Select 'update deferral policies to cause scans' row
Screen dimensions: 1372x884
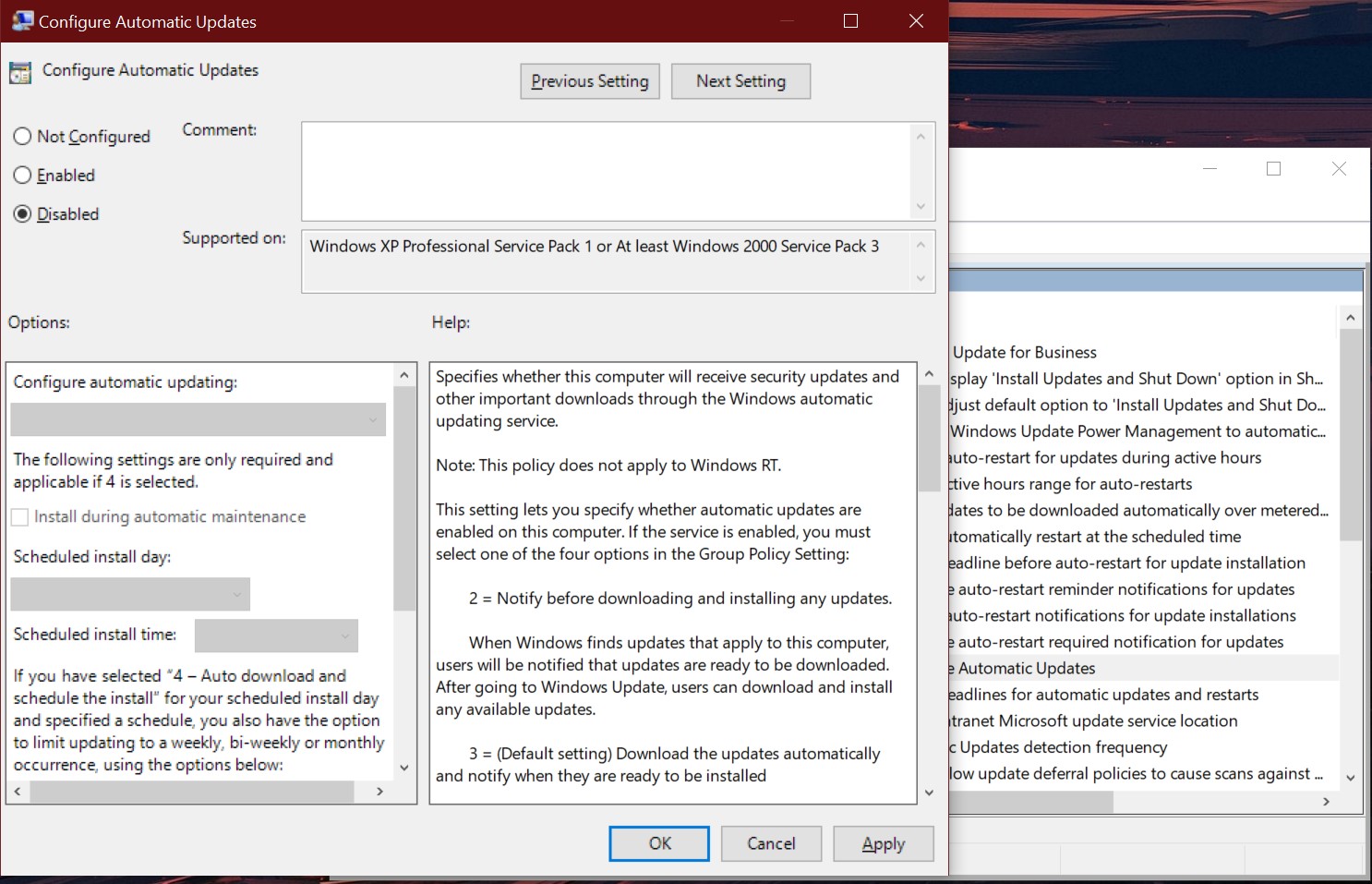point(1137,774)
